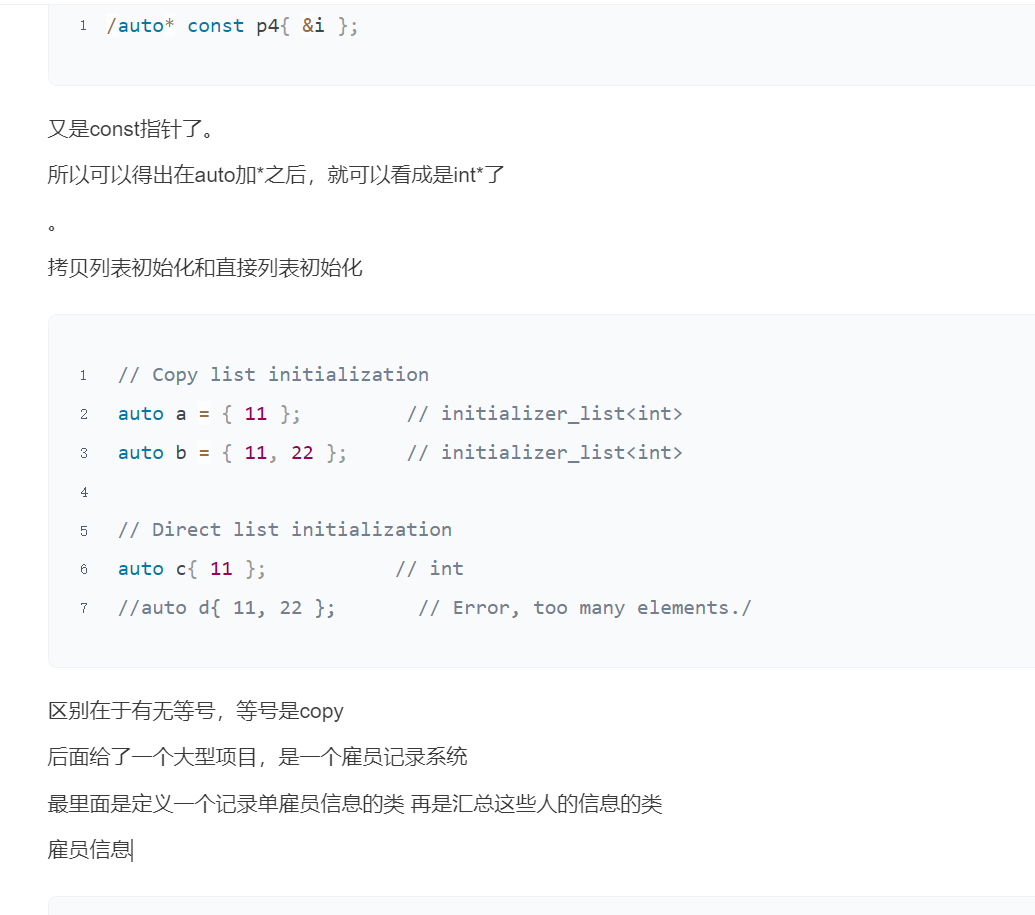Viewport: 1035px width, 915px height.
Task: Click the commented code "//auto d{ 11, 22 };"
Action: coord(227,608)
